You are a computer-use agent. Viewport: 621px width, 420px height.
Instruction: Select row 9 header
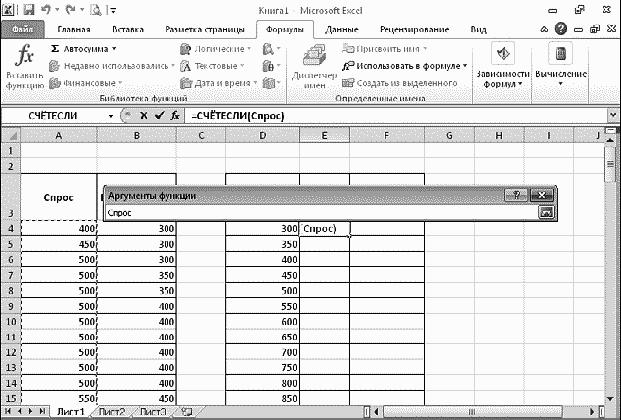point(11,306)
